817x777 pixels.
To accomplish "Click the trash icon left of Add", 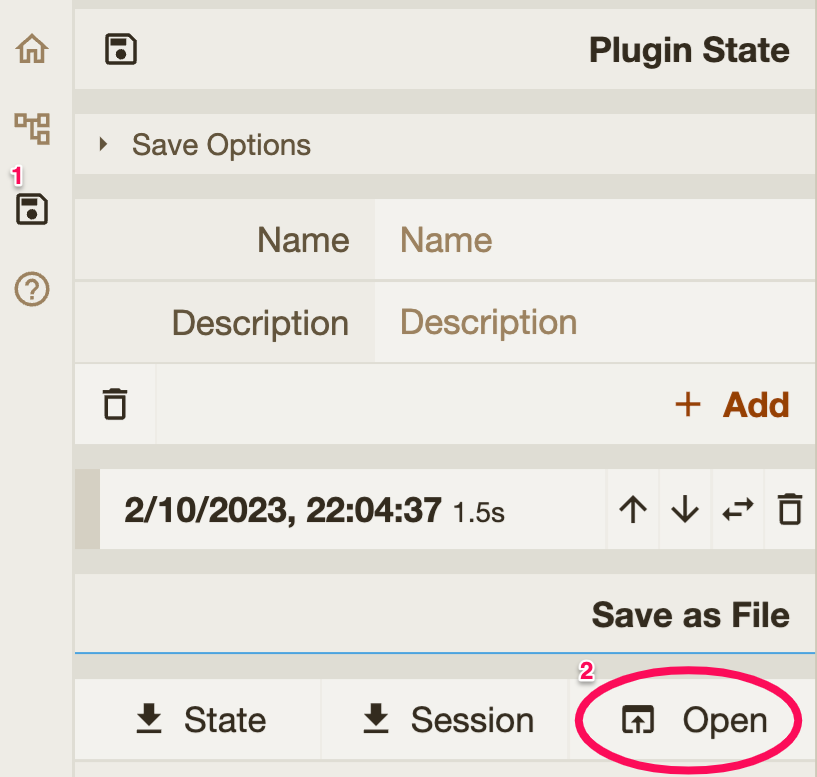I will point(116,404).
